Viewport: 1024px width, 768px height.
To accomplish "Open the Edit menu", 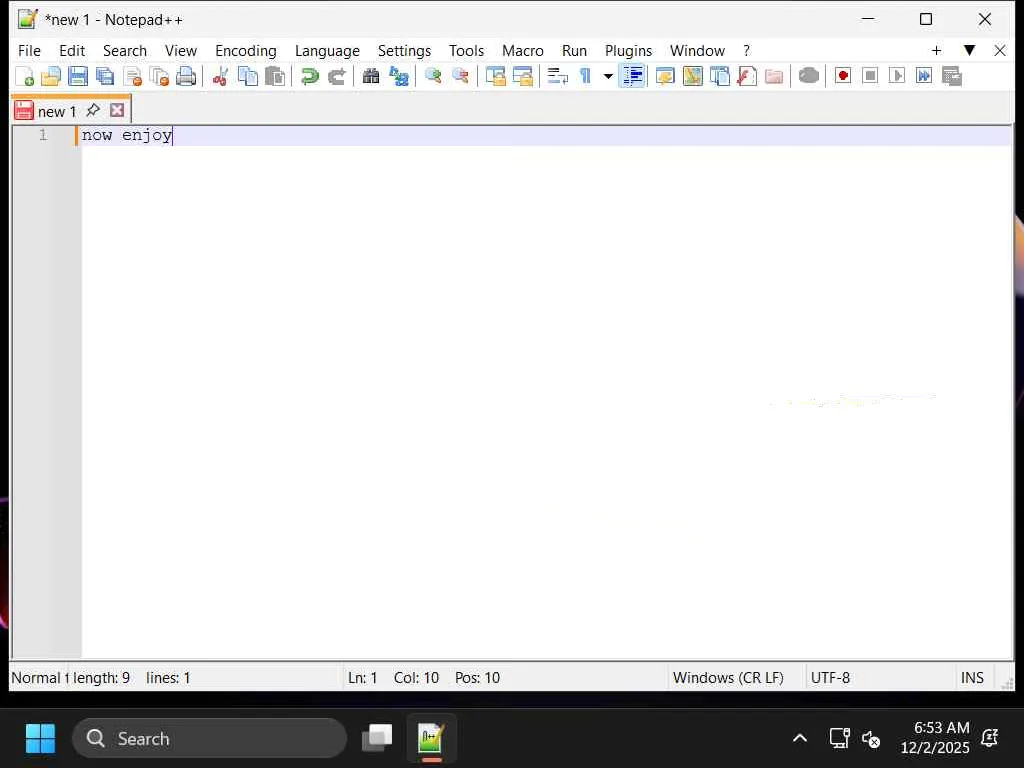I will click(x=72, y=51).
